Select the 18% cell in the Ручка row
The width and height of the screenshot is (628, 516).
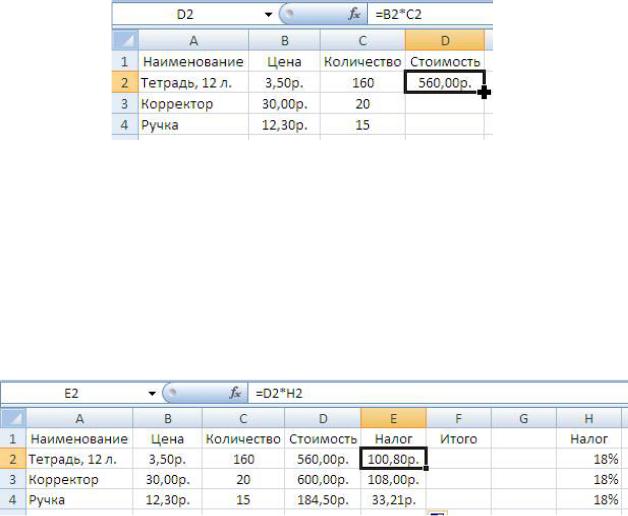click(x=589, y=500)
